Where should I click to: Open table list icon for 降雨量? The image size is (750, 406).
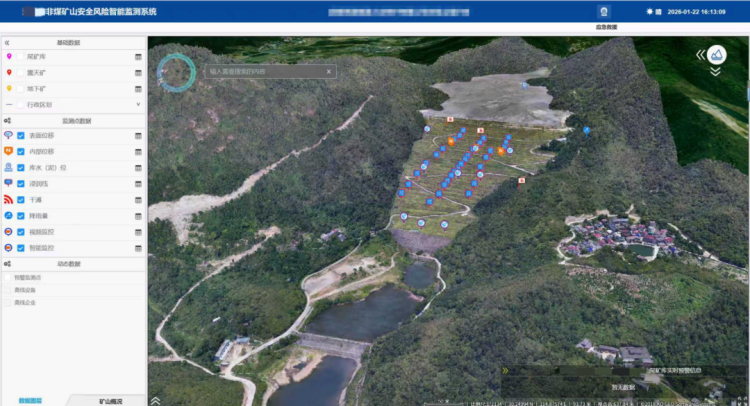point(139,216)
